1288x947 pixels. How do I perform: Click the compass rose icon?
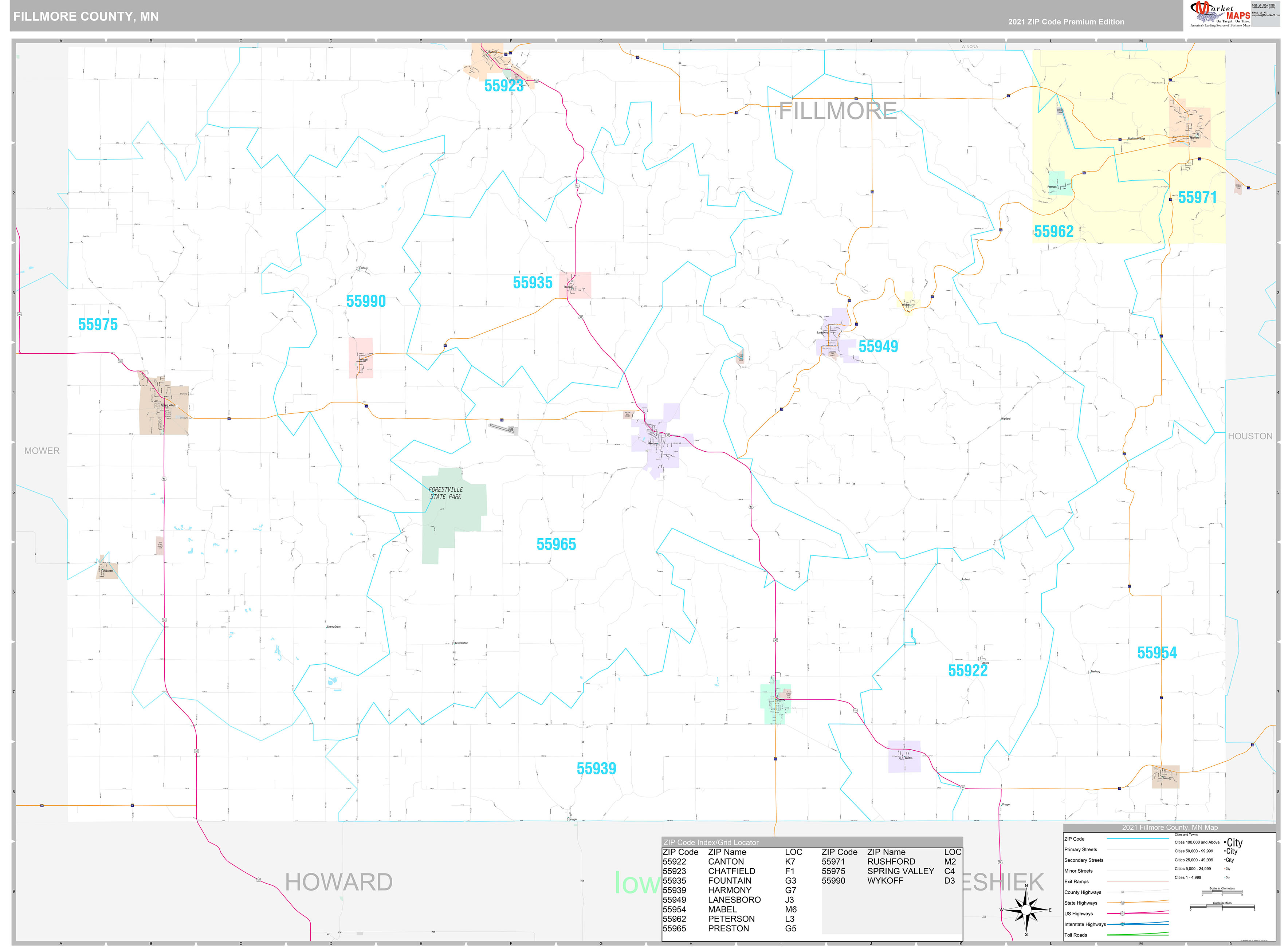click(x=1026, y=909)
